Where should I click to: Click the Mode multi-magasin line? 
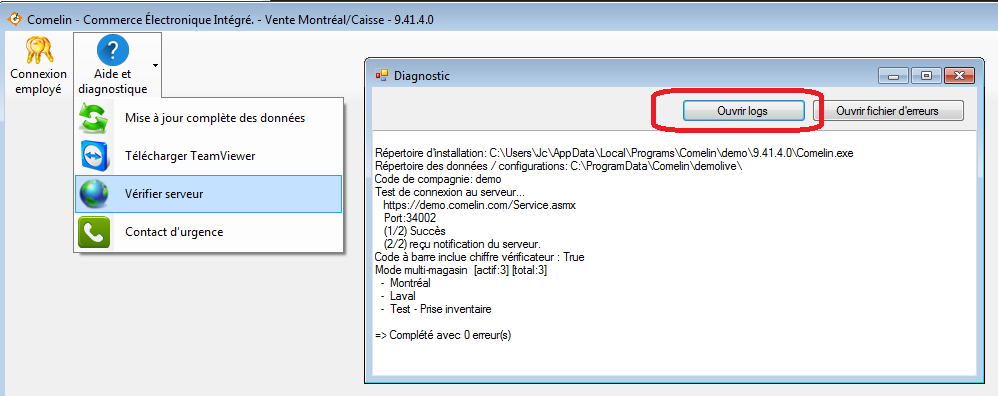point(461,270)
